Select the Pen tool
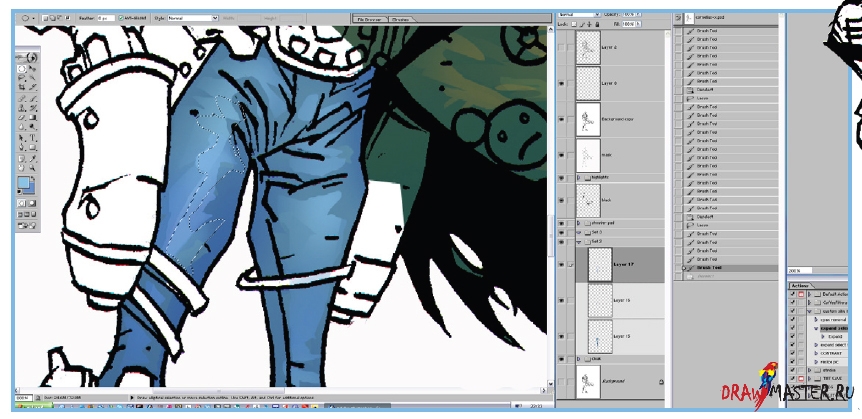The height and width of the screenshot is (419, 862). [21, 147]
